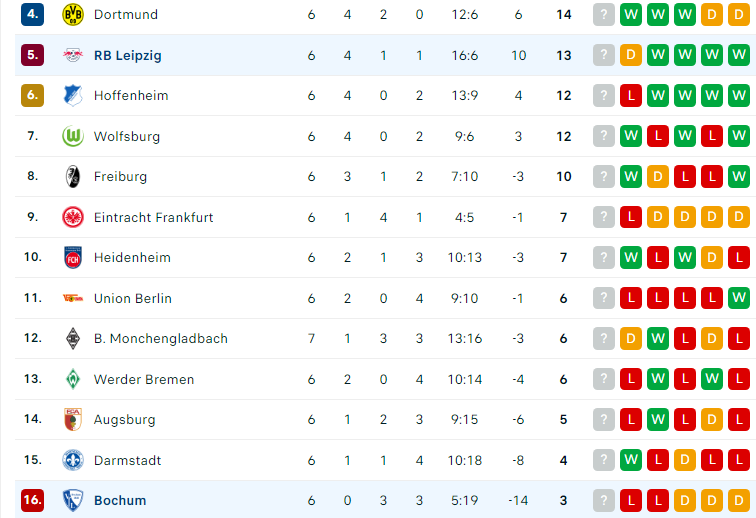Click Bochum's upcoming match question mark badge
The image size is (756, 518).
point(604,501)
